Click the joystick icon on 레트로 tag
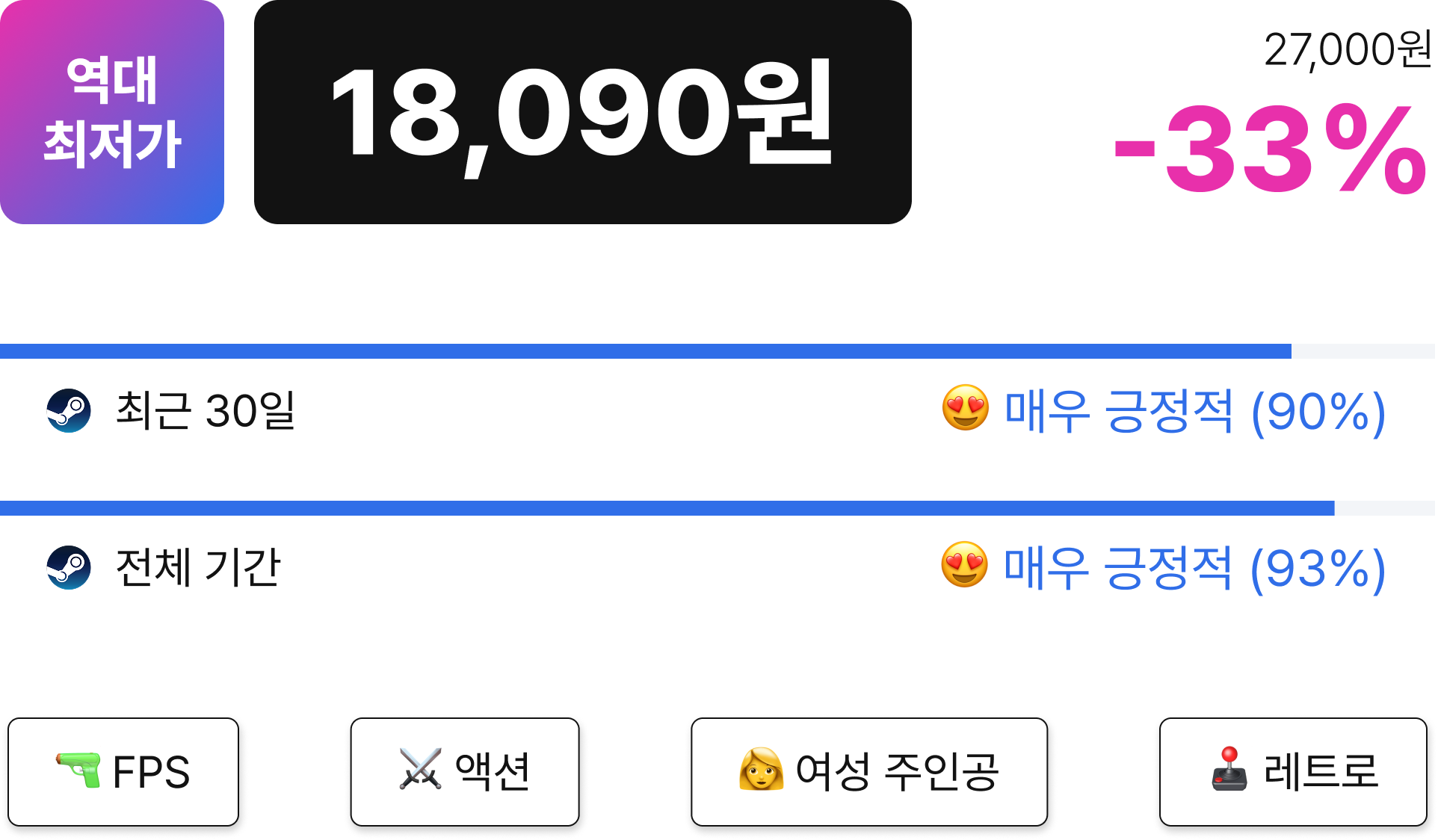1438x840 pixels. pyautogui.click(x=1229, y=769)
